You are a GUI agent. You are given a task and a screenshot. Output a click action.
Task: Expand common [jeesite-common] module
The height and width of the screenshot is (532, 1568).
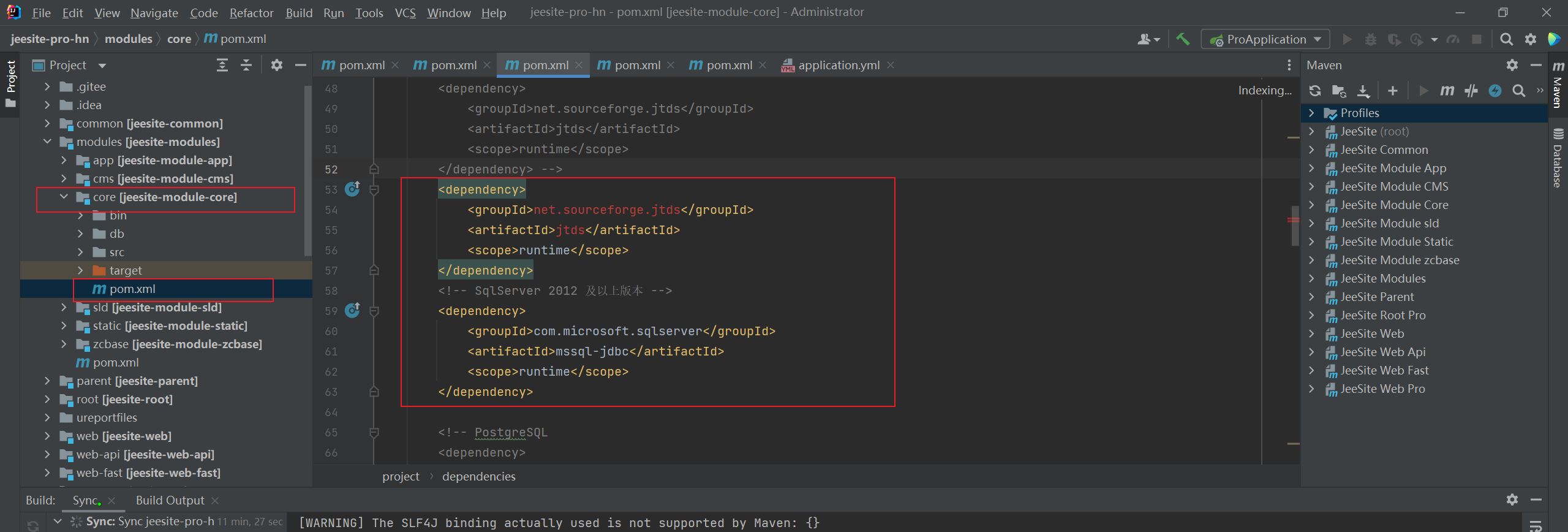click(47, 123)
